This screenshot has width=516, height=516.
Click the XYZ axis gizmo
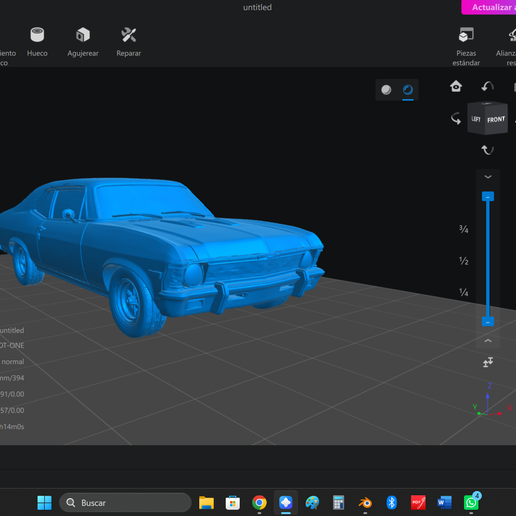click(492, 400)
